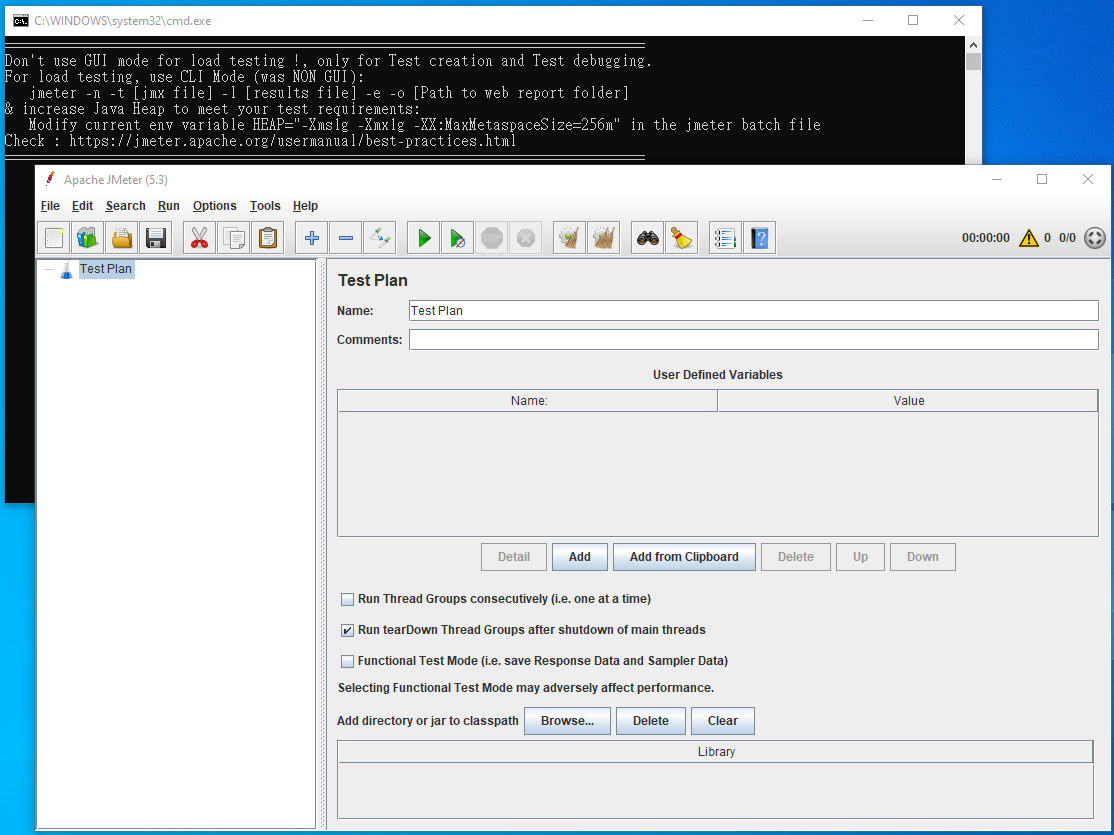Image resolution: width=1114 pixels, height=835 pixels.
Task: Click the cmd window scrollbar thumb
Action: click(x=973, y=62)
